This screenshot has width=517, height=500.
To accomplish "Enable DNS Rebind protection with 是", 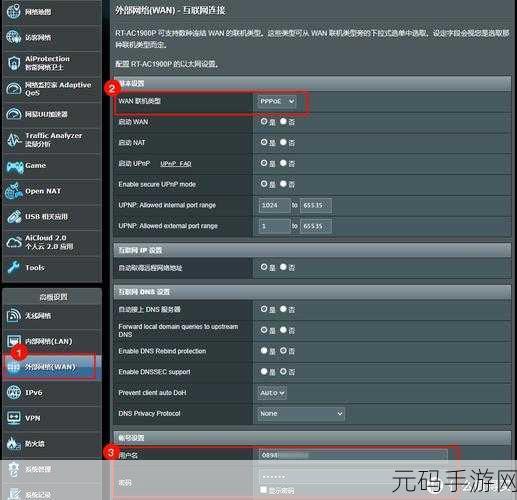I will 264,350.
